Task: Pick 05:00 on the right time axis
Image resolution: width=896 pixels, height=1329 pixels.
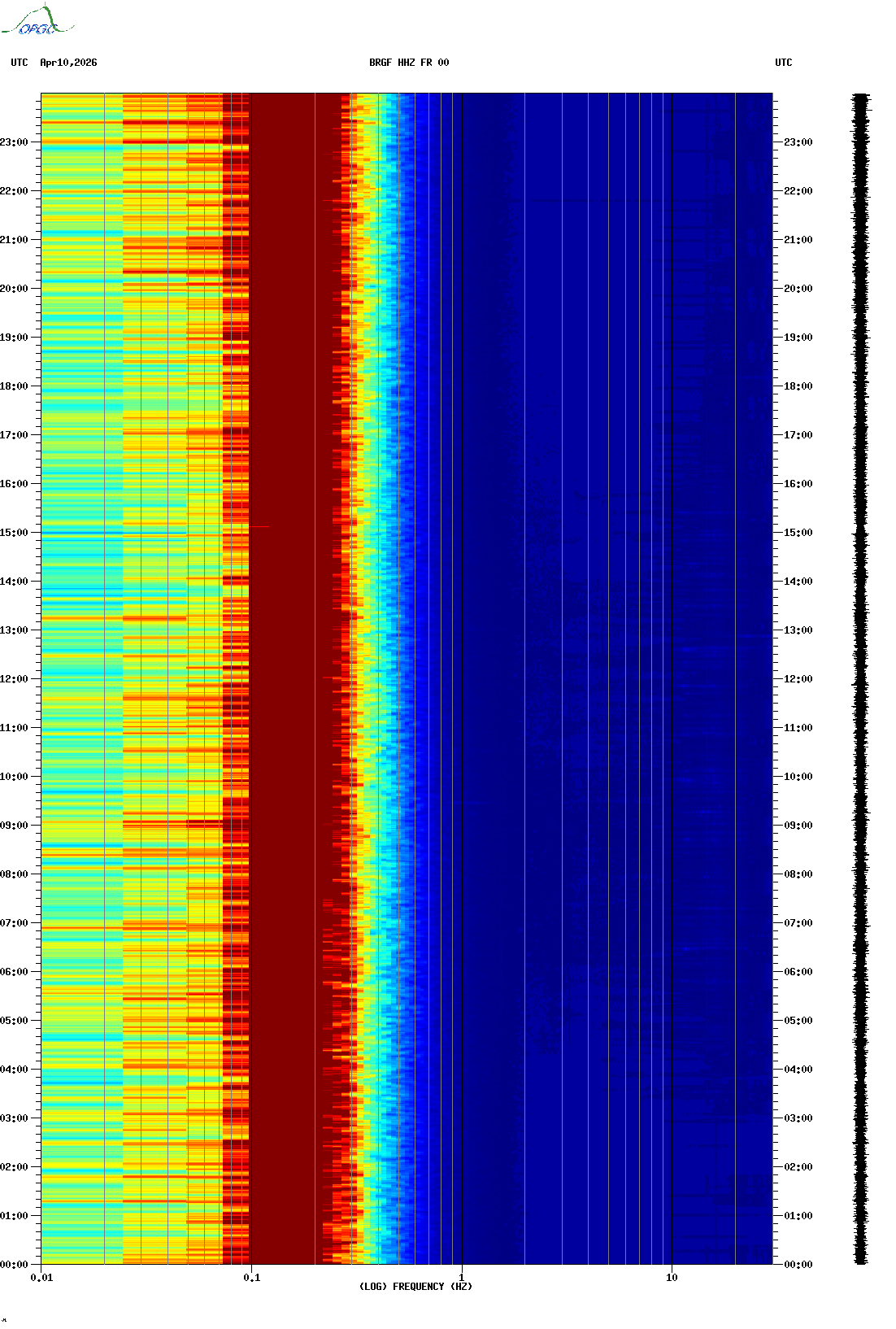Action: click(798, 1021)
